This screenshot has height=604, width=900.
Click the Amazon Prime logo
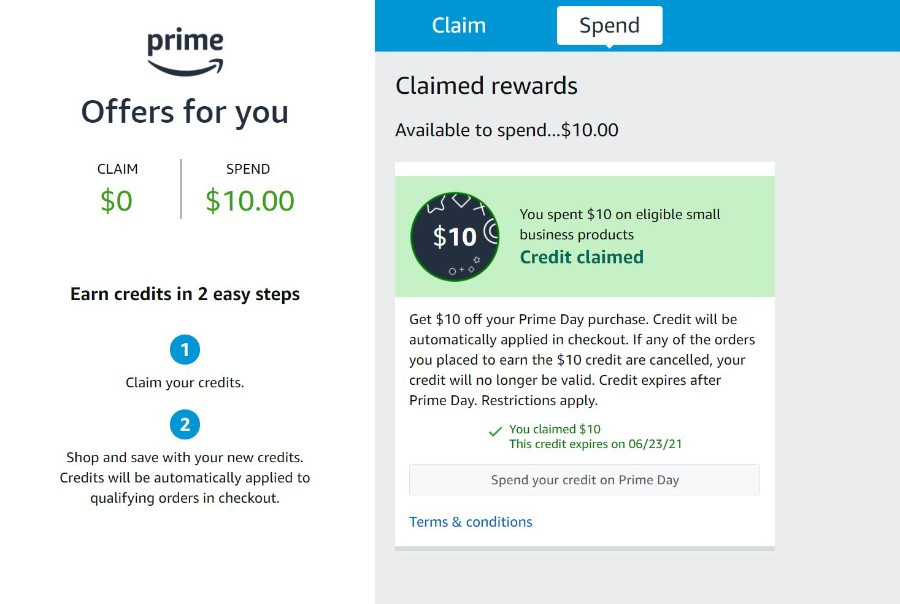(185, 52)
